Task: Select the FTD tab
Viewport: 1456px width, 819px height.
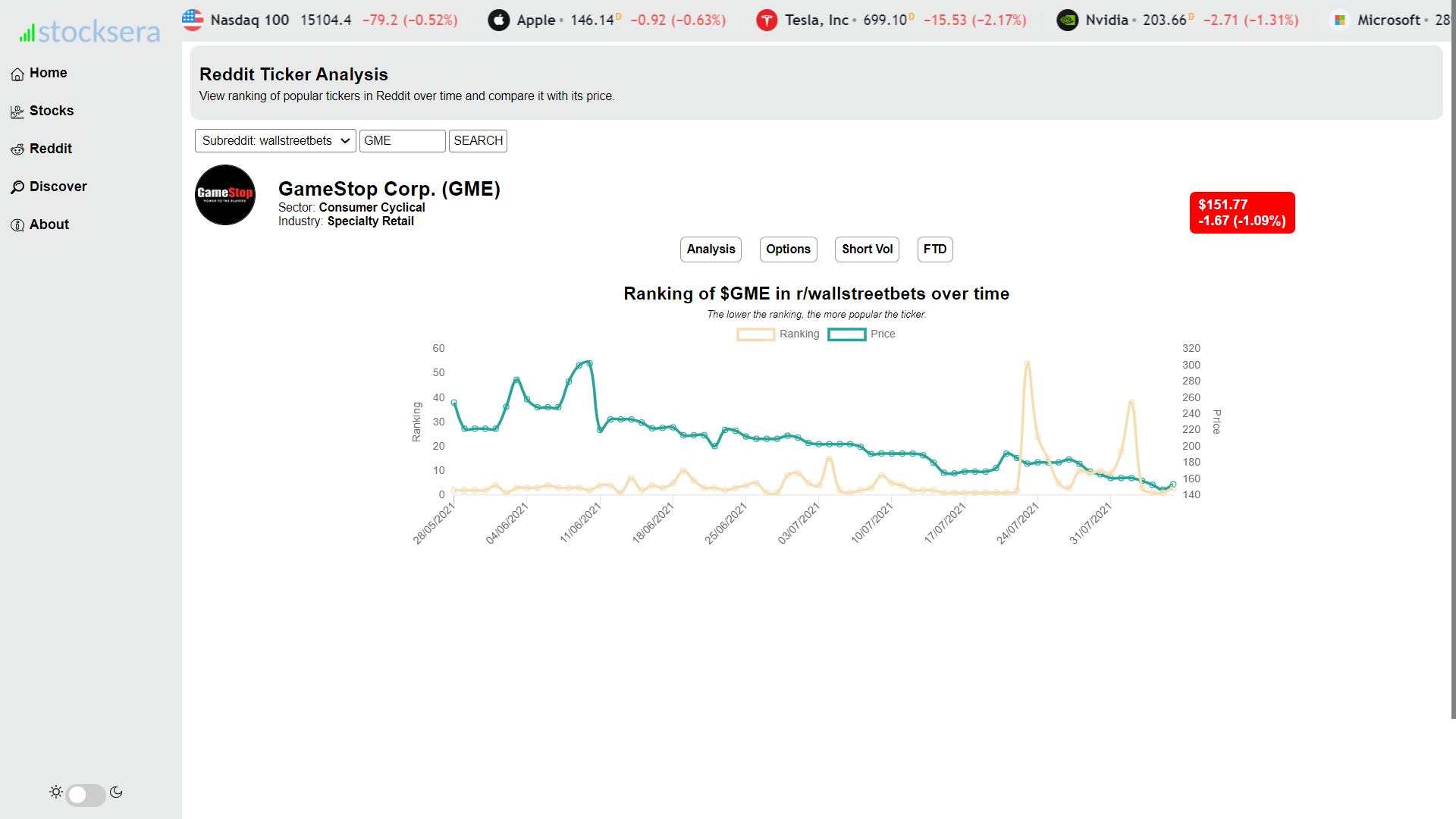Action: [934, 249]
